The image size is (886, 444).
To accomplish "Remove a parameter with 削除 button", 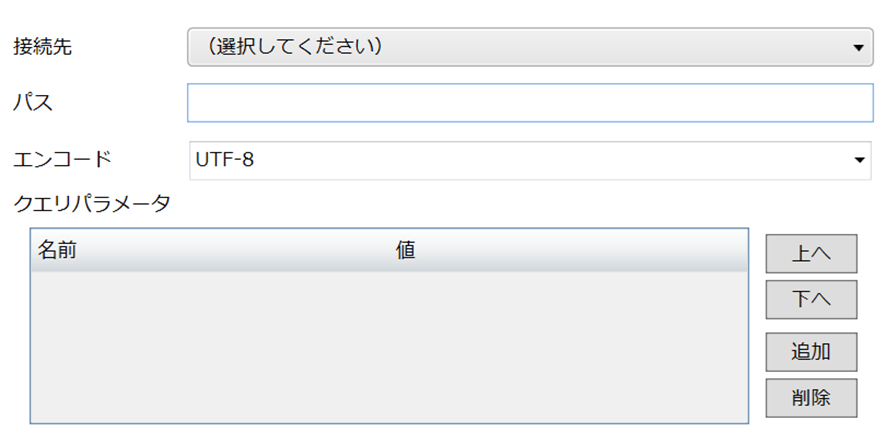I will 811,397.
